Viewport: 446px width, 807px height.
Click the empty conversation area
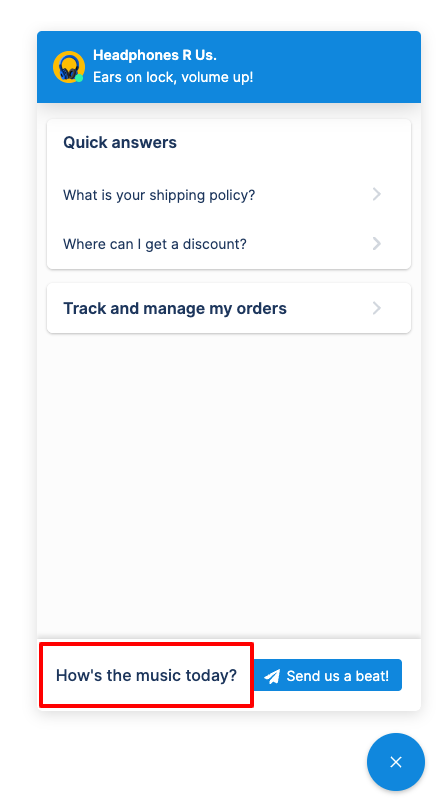(229, 484)
